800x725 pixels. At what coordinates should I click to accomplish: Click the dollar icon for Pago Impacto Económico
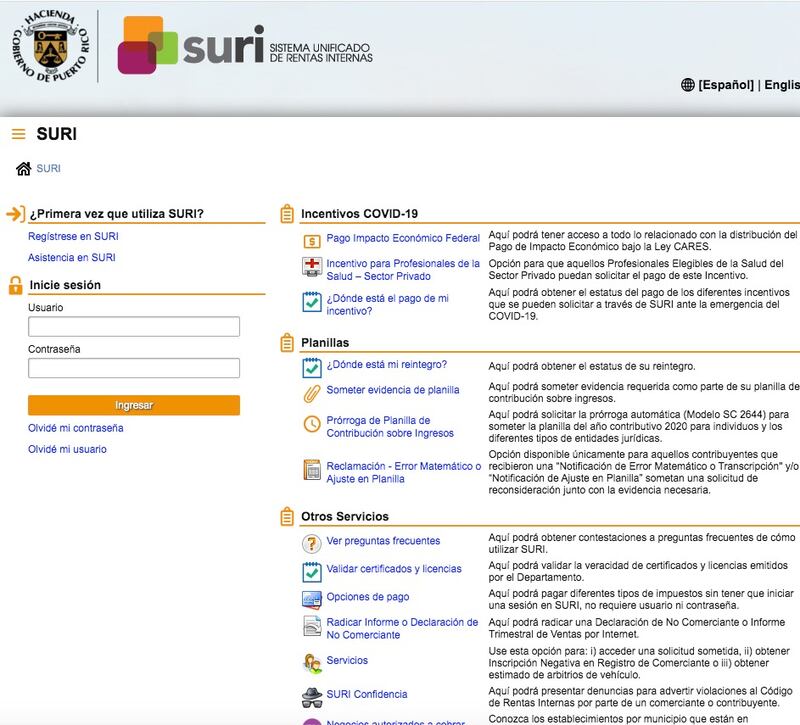coord(312,241)
